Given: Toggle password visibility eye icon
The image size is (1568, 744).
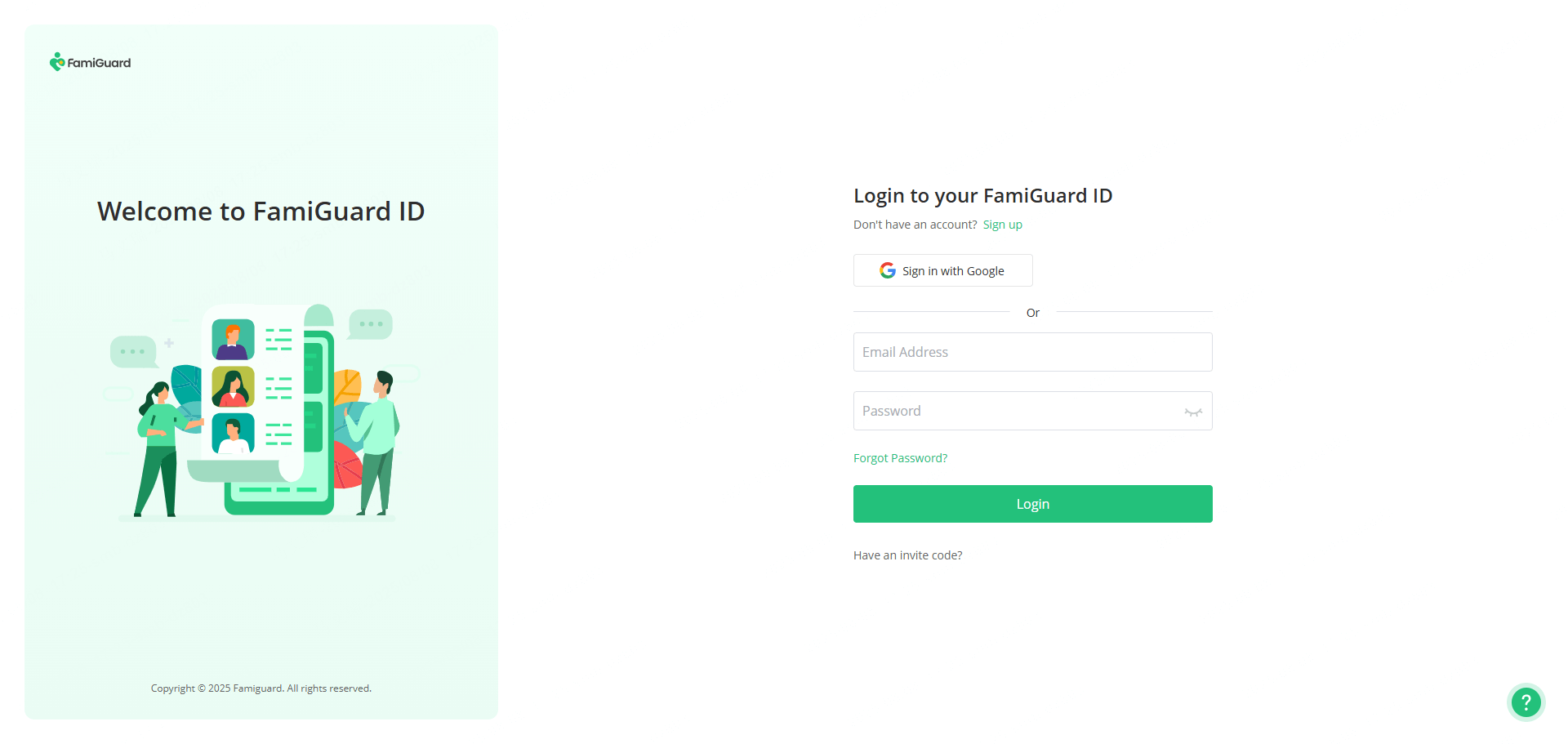Looking at the screenshot, I should click(x=1193, y=412).
